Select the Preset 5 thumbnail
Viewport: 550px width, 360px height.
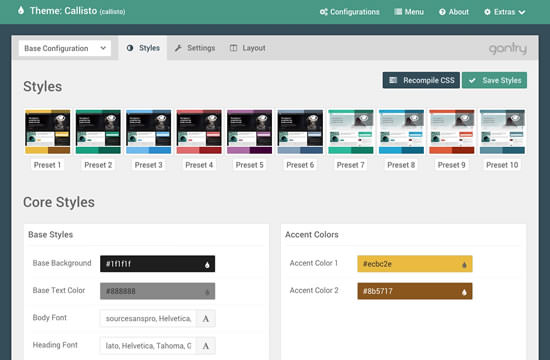tap(249, 132)
